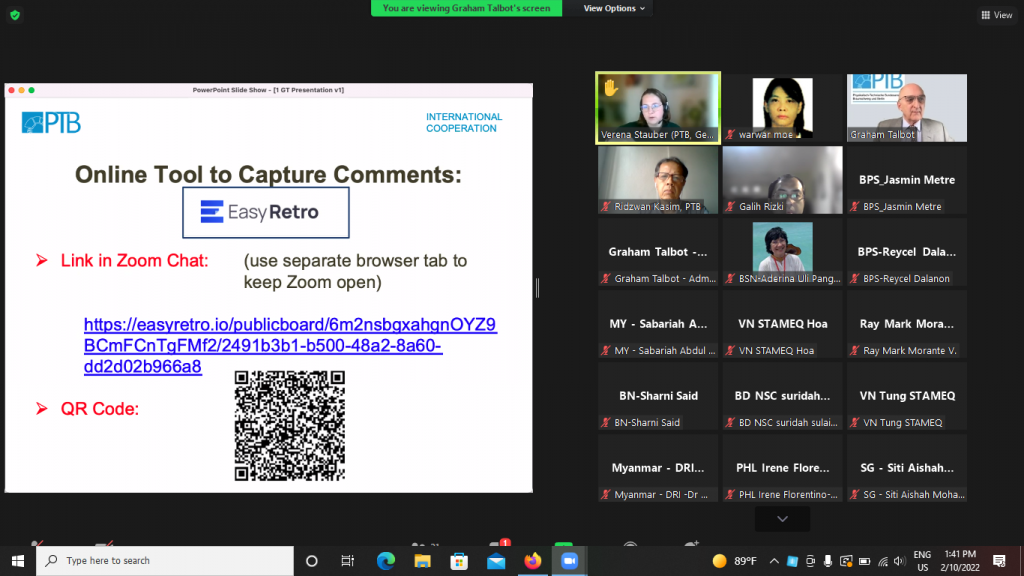Select the Myanmar - DRI participant tile
1024x576 pixels.
point(658,468)
